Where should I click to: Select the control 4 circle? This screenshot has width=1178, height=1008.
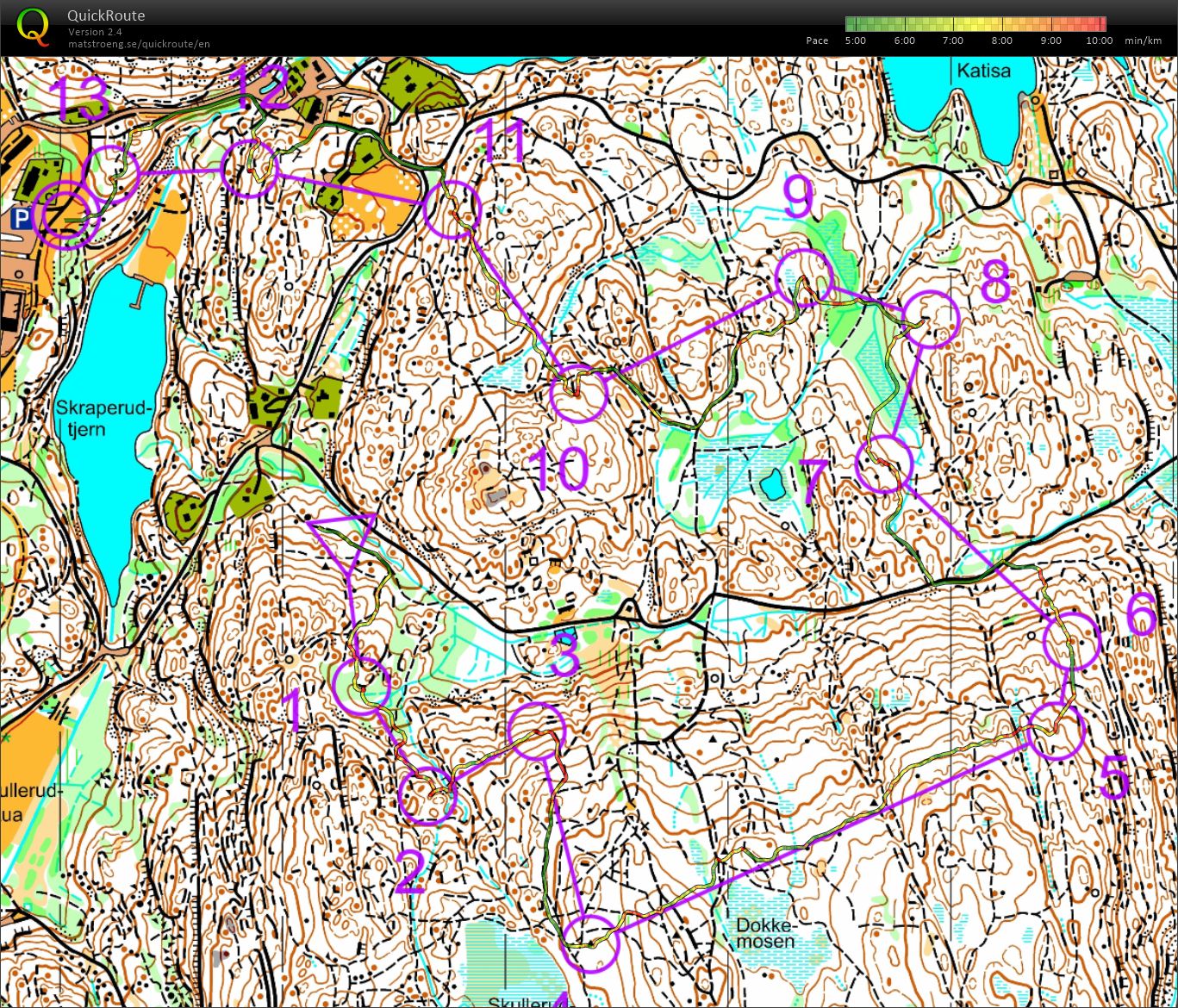[591, 943]
